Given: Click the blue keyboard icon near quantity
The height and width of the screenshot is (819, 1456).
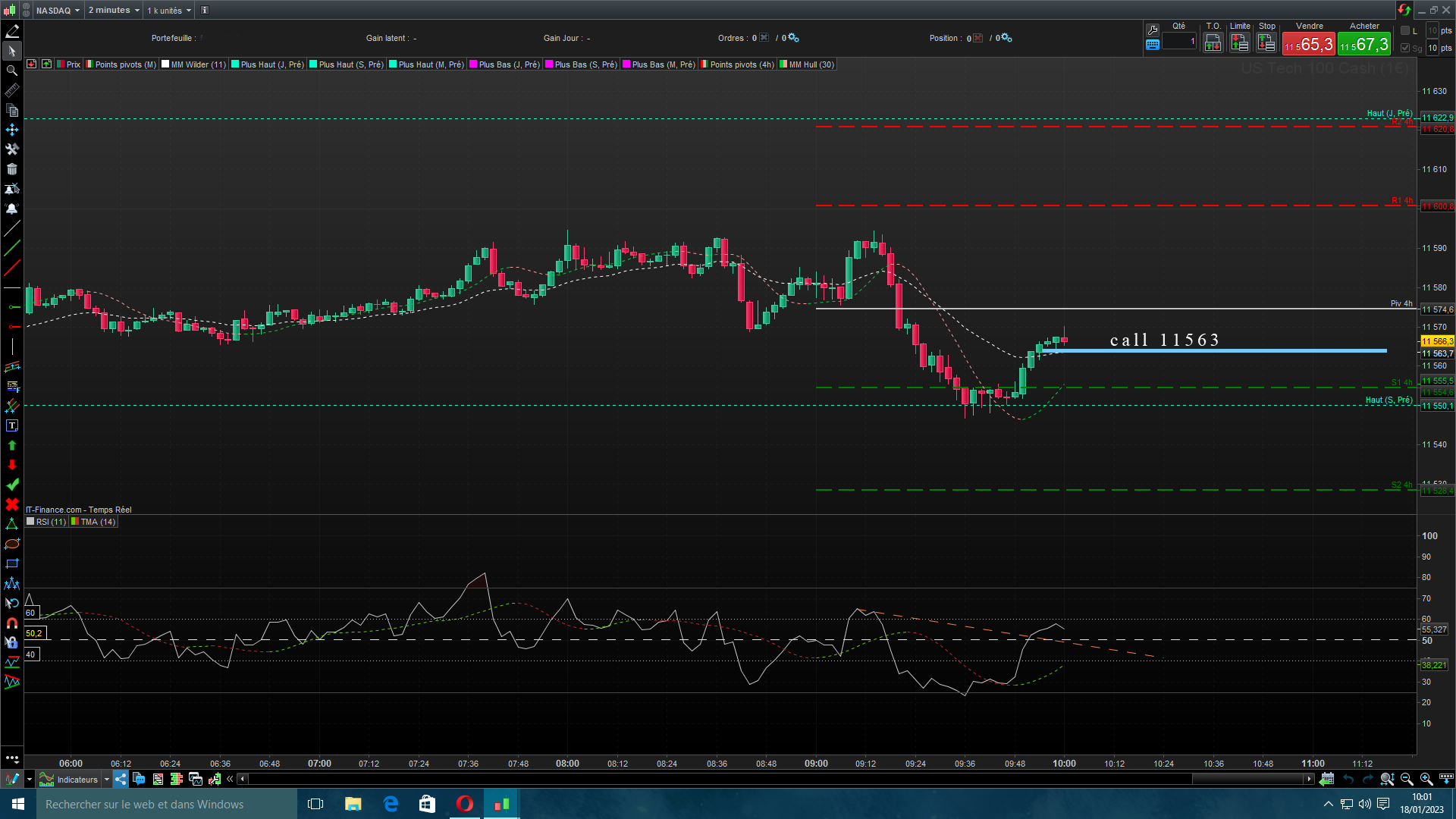Looking at the screenshot, I should (x=1152, y=45).
